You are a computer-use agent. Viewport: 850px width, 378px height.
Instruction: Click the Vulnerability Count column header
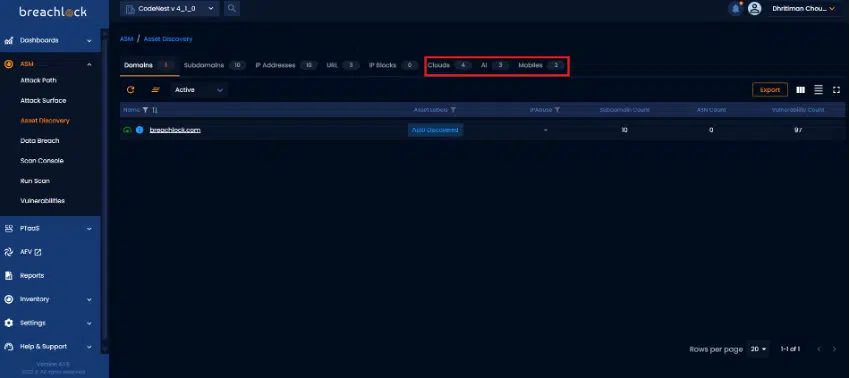[x=798, y=110]
